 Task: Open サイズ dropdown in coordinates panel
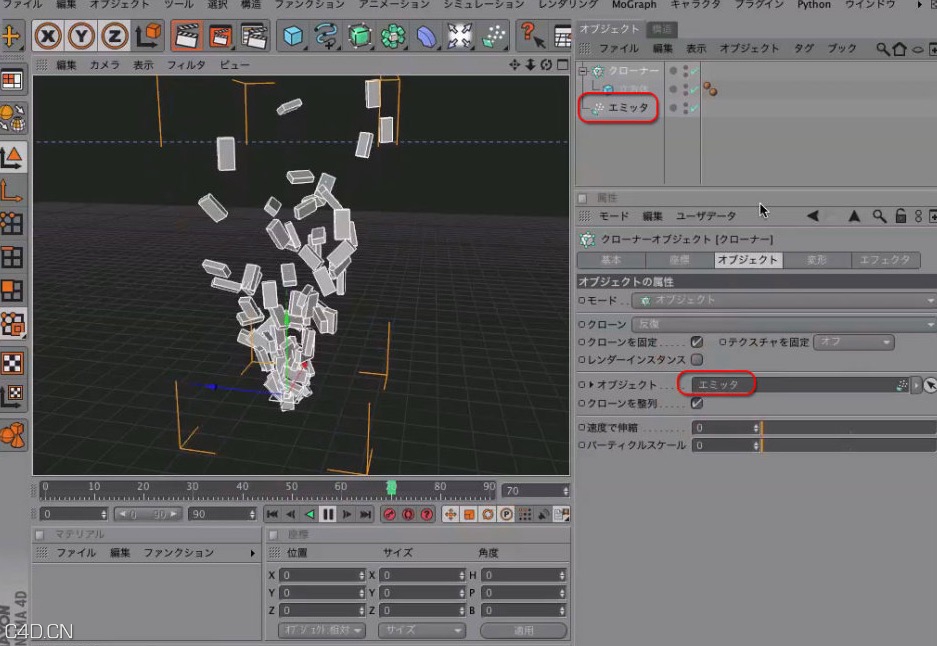tap(421, 630)
